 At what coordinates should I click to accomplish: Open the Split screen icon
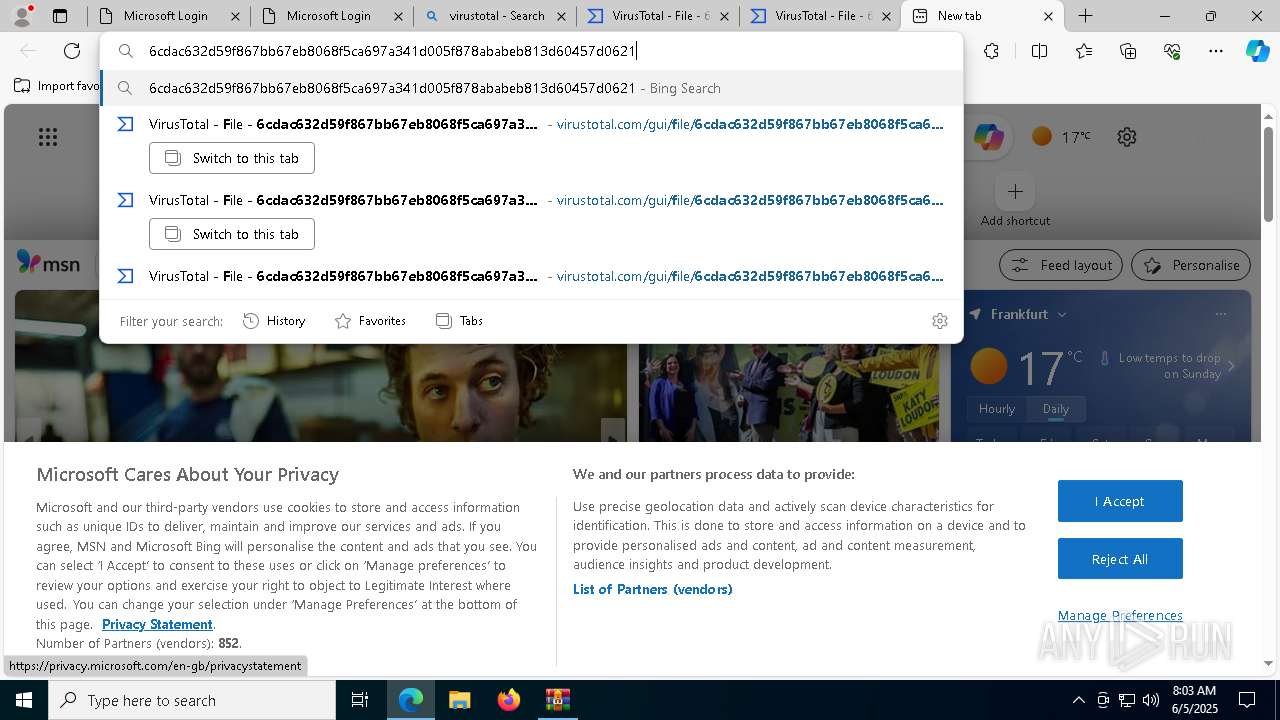pos(1039,51)
